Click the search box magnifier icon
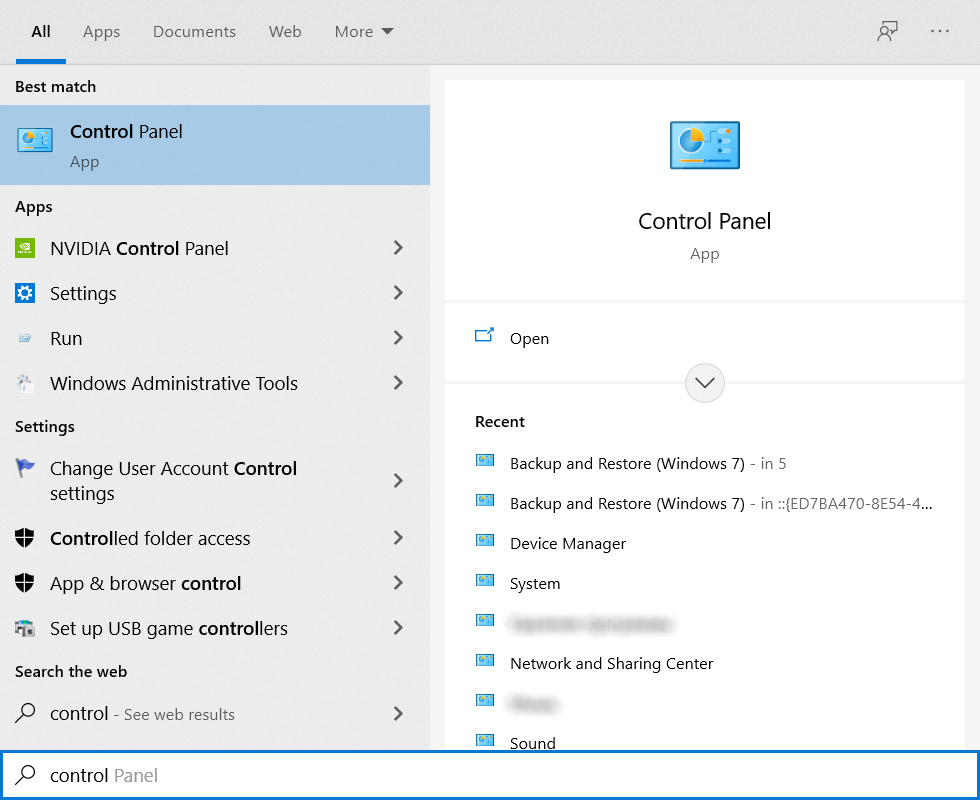Viewport: 980px width, 800px height. (x=26, y=775)
